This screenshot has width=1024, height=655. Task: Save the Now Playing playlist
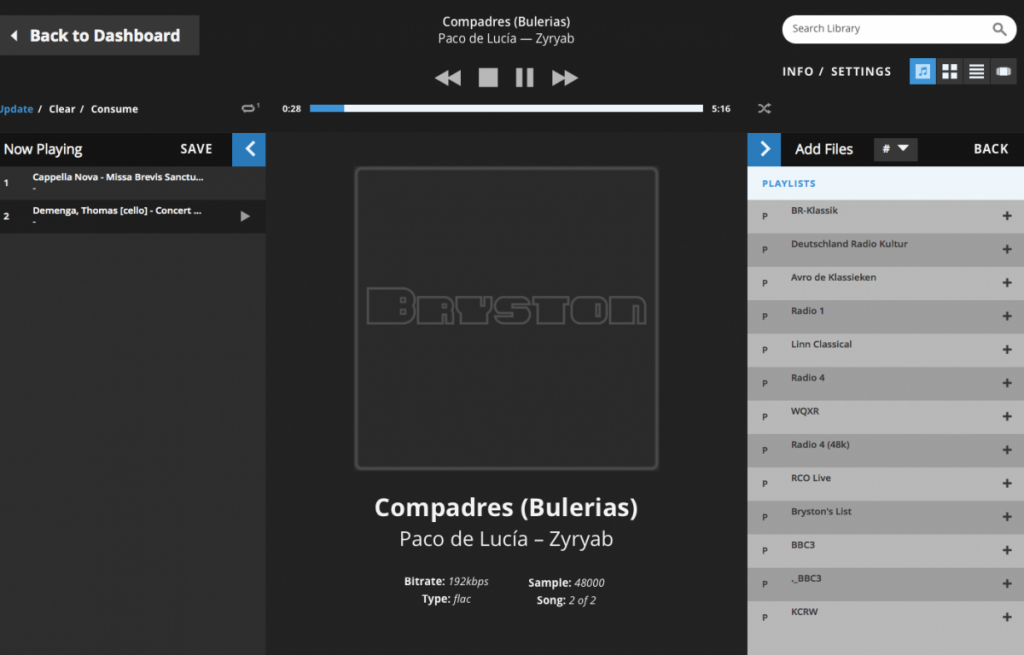(196, 149)
